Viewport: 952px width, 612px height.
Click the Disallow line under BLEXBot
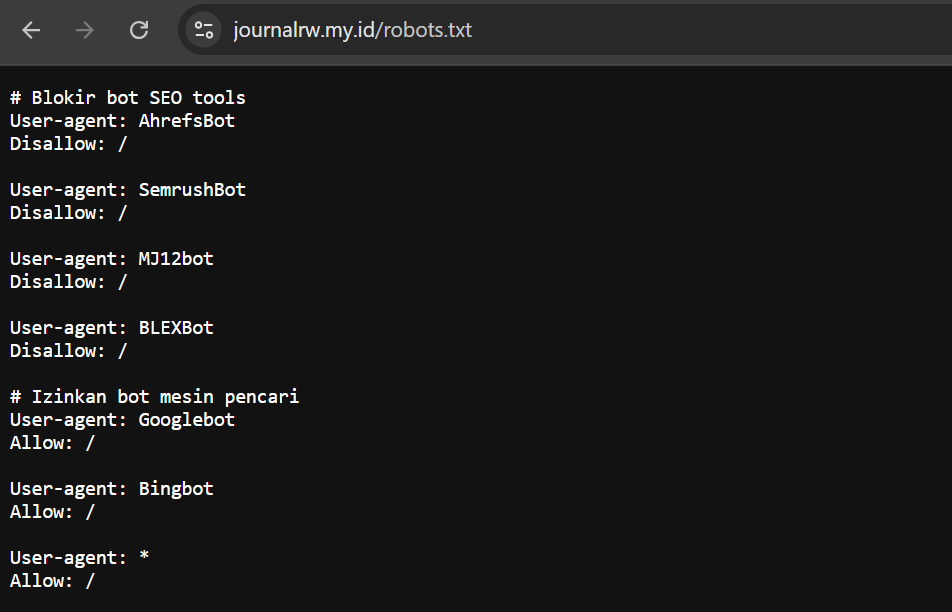(68, 351)
